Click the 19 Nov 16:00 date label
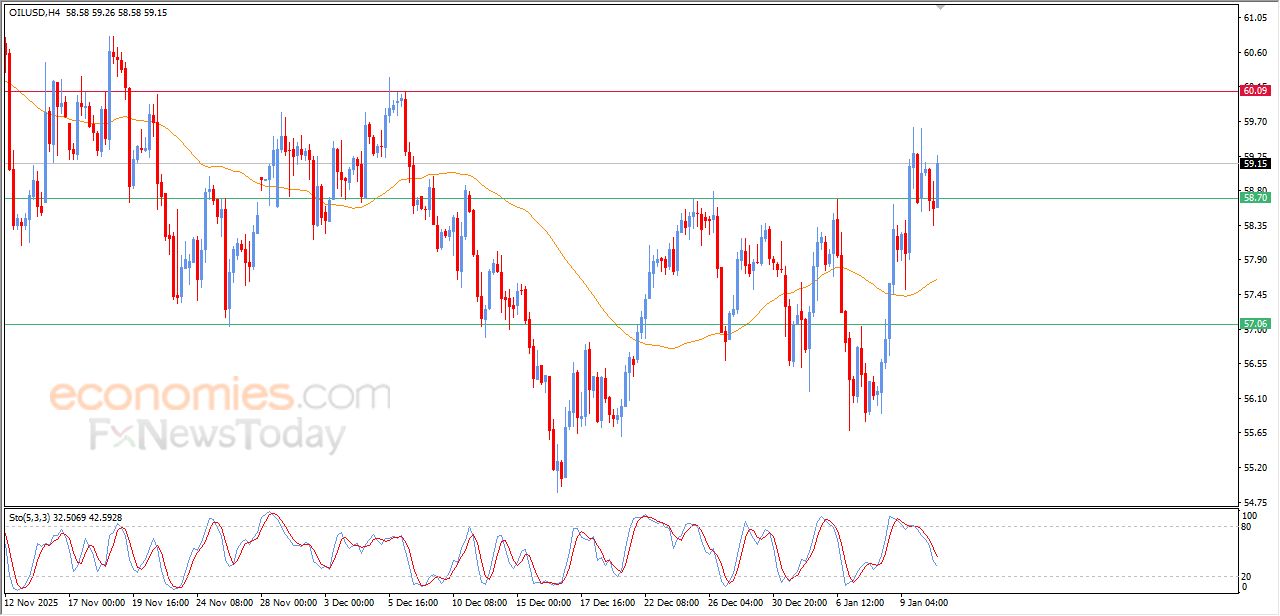Viewport: 1280px width, 616px height. click(161, 603)
